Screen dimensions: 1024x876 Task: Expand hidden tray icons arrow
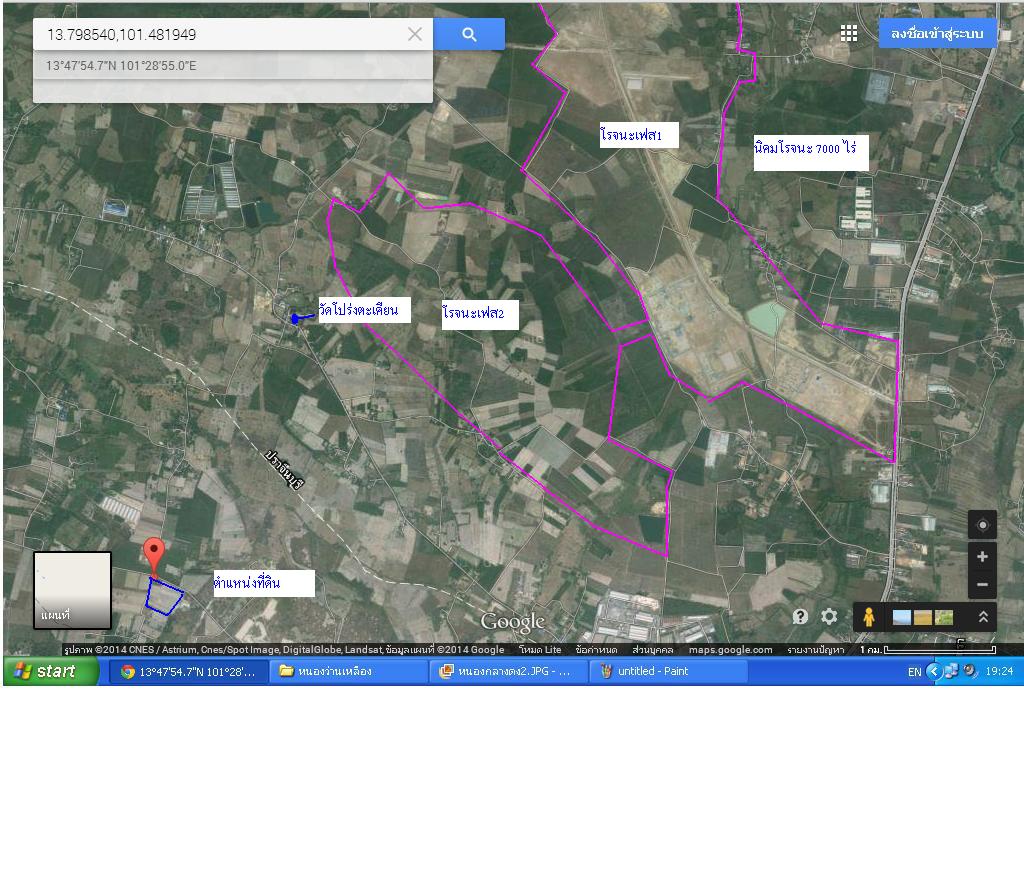pos(934,671)
